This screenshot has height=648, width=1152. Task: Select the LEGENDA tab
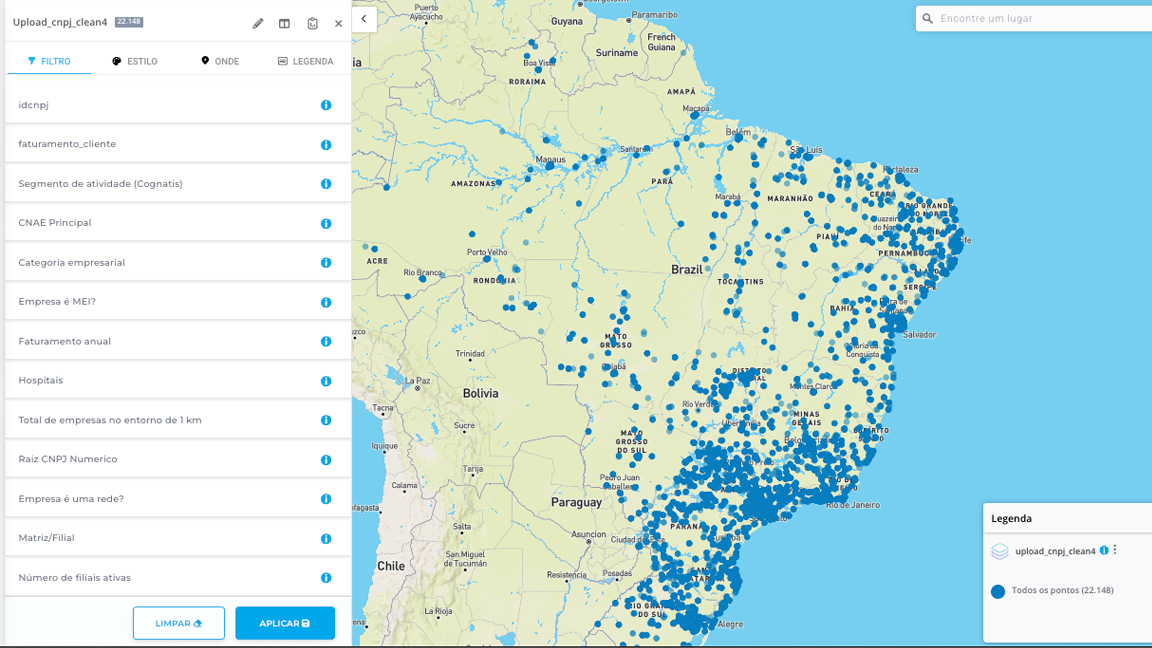coord(306,61)
